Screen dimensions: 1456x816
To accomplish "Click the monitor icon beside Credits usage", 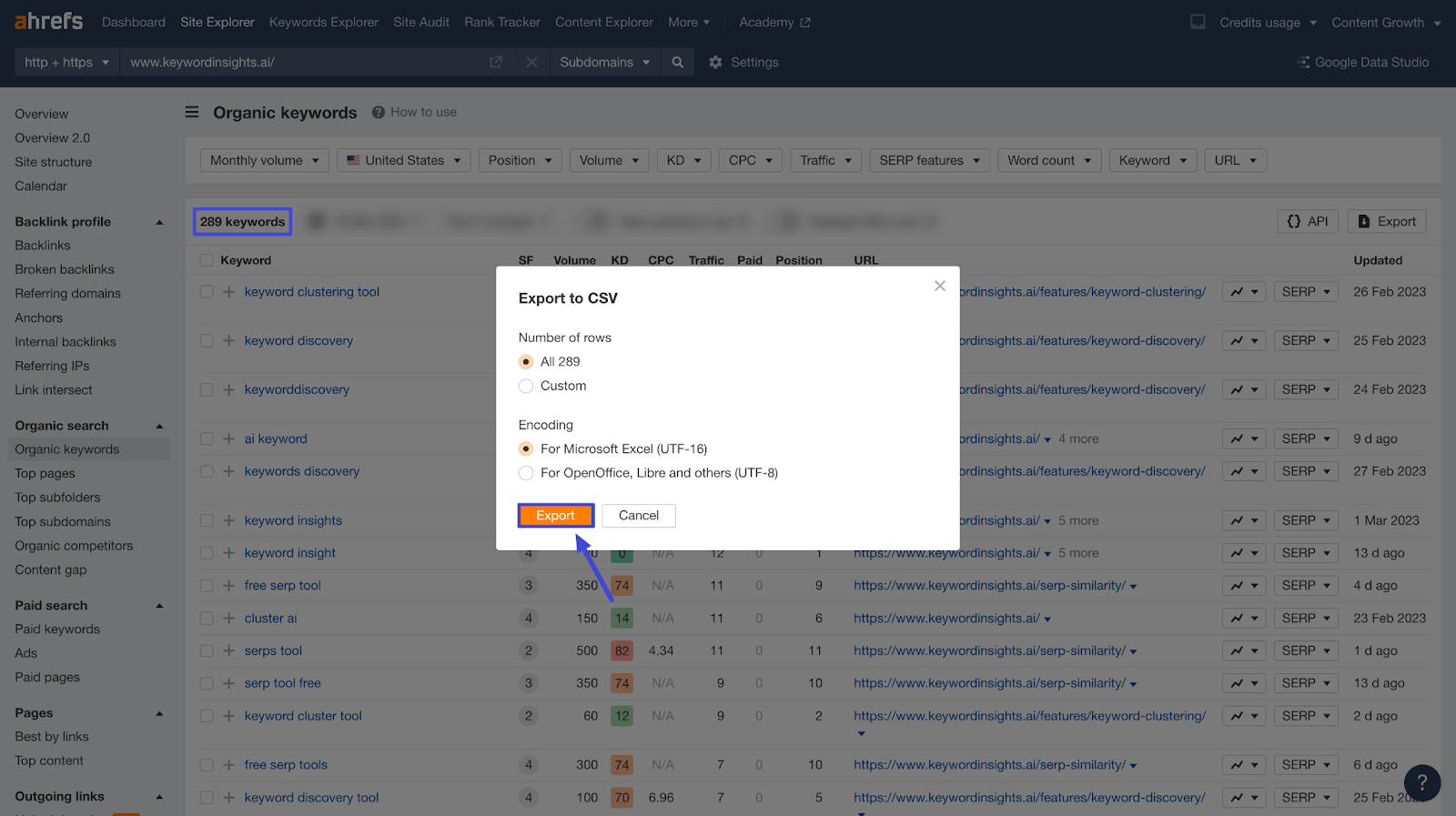I will pyautogui.click(x=1198, y=22).
